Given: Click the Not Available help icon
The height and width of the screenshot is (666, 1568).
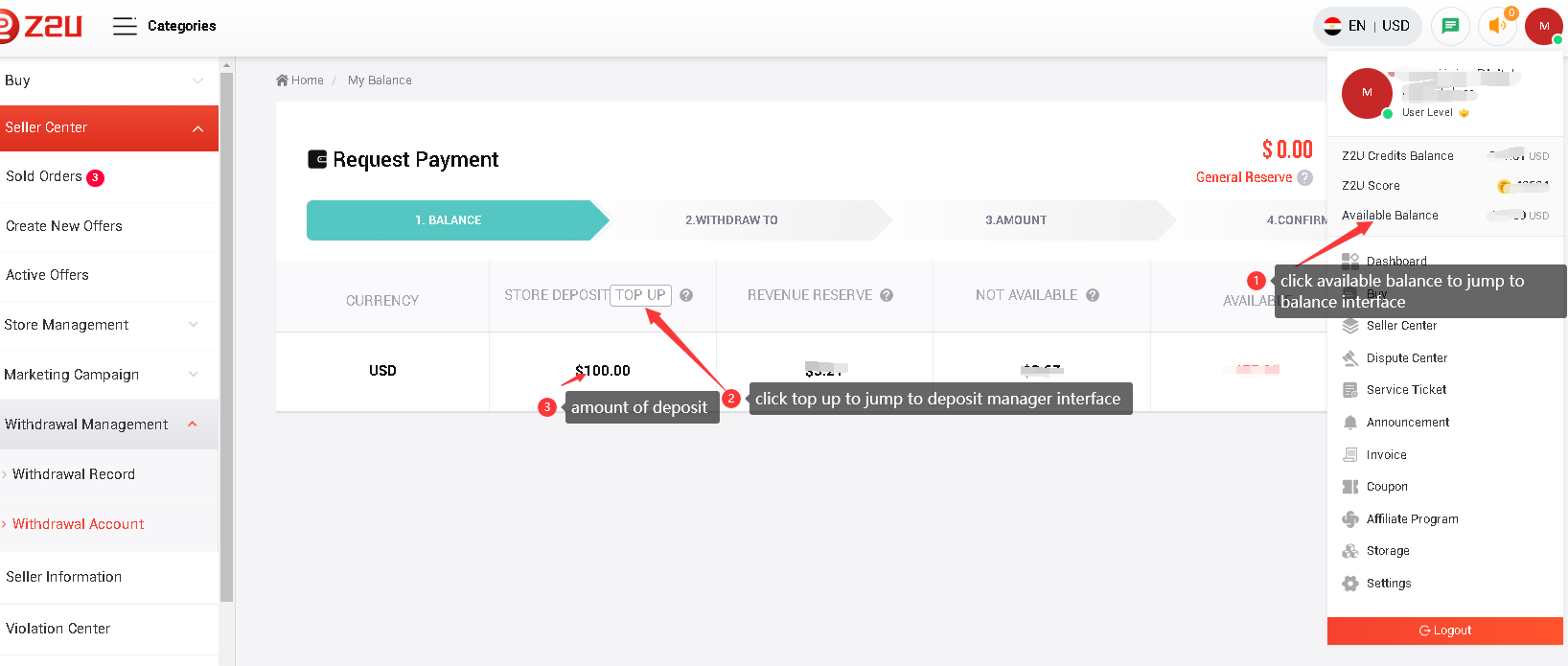Looking at the screenshot, I should [1093, 295].
